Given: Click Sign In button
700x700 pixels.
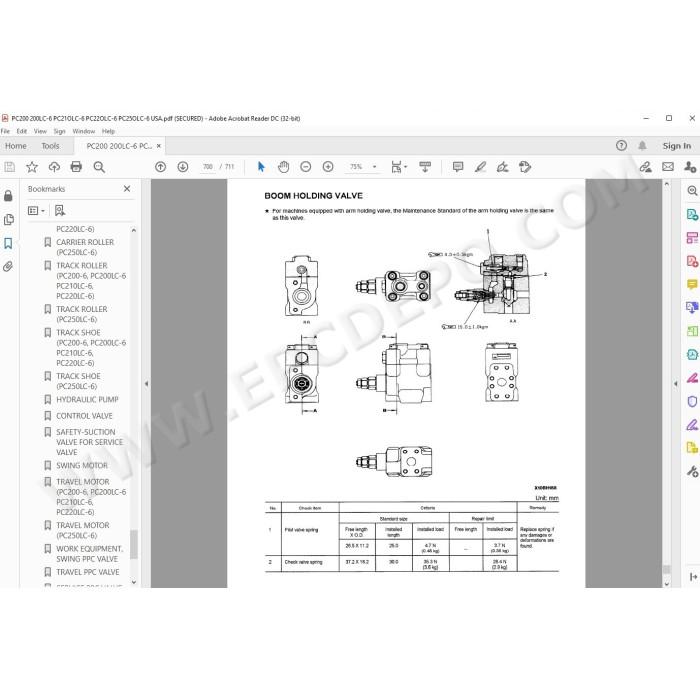Looking at the screenshot, I should [x=677, y=146].
